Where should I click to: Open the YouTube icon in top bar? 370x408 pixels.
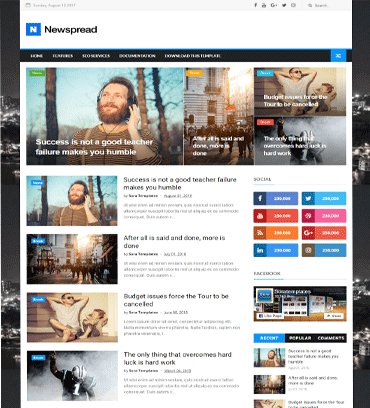[x=264, y=5]
